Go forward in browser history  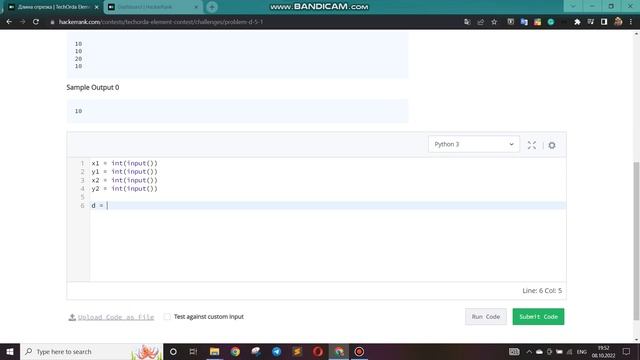pyautogui.click(x=22, y=22)
